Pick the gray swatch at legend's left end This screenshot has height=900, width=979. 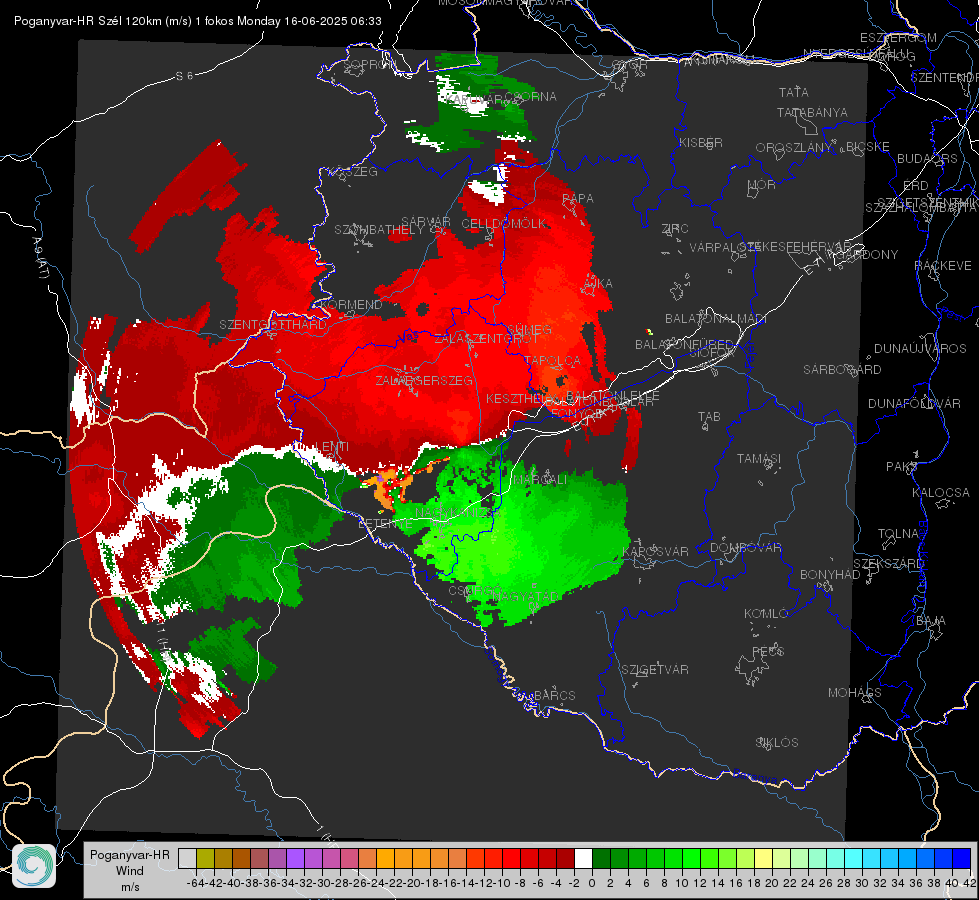tap(187, 859)
